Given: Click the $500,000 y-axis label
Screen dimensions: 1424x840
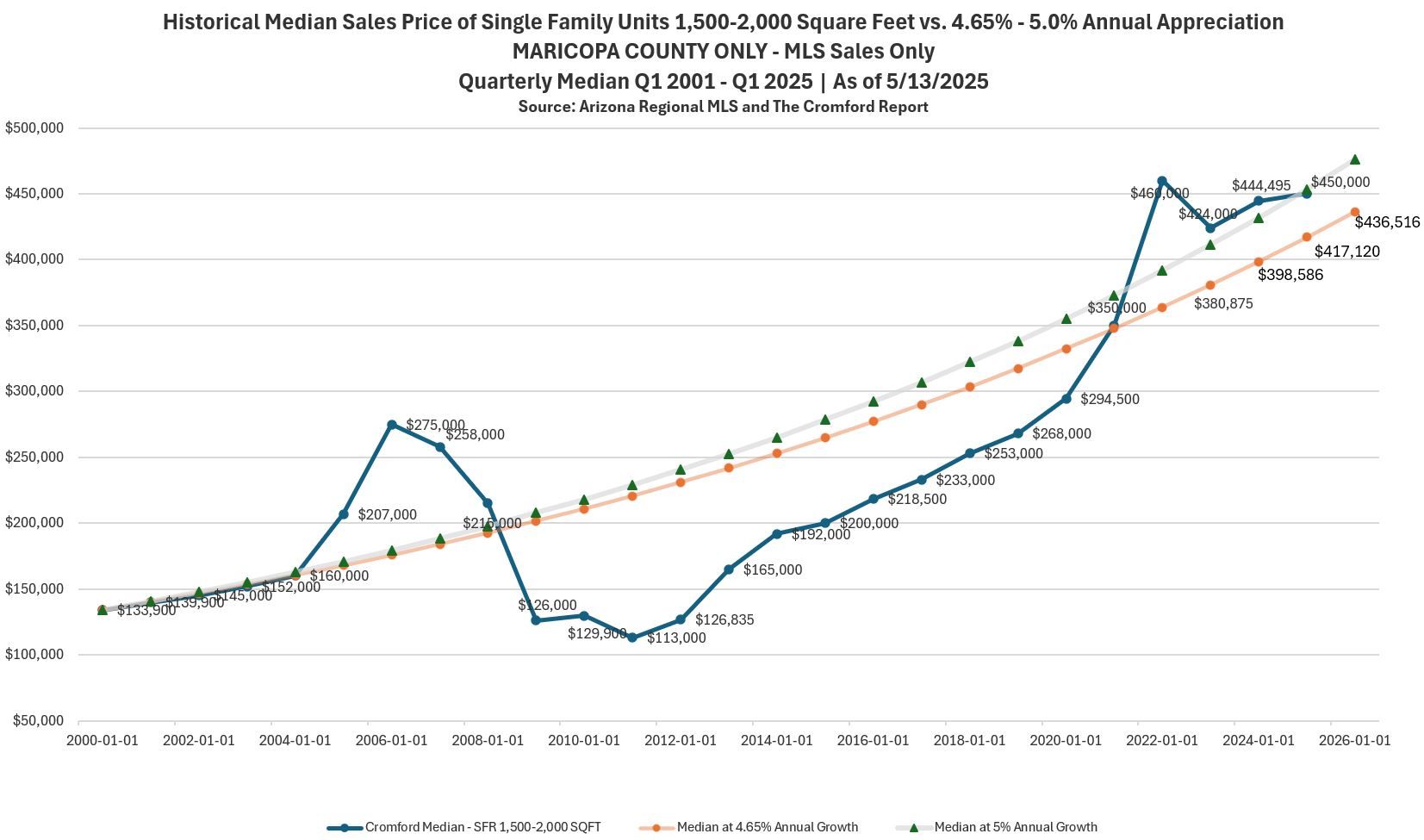Looking at the screenshot, I should coord(34,128).
